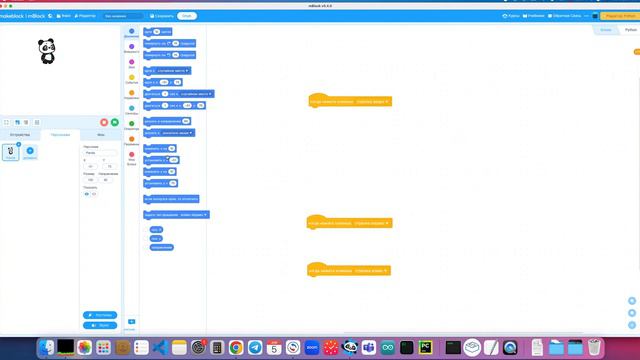Select the green Operators block category
Image resolution: width=640 pixels, height=360 pixels.
pos(131,125)
